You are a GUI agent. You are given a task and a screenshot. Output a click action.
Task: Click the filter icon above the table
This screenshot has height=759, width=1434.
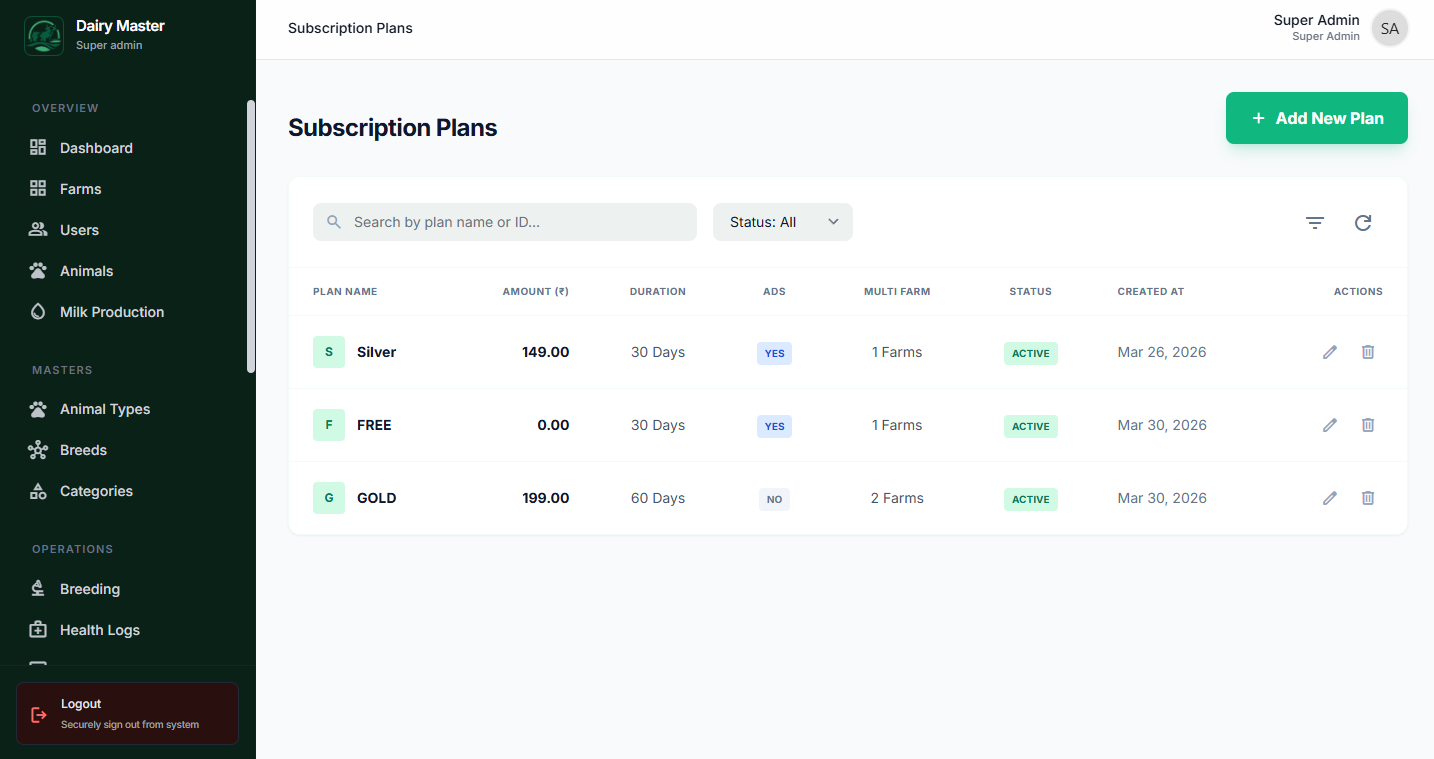point(1314,222)
